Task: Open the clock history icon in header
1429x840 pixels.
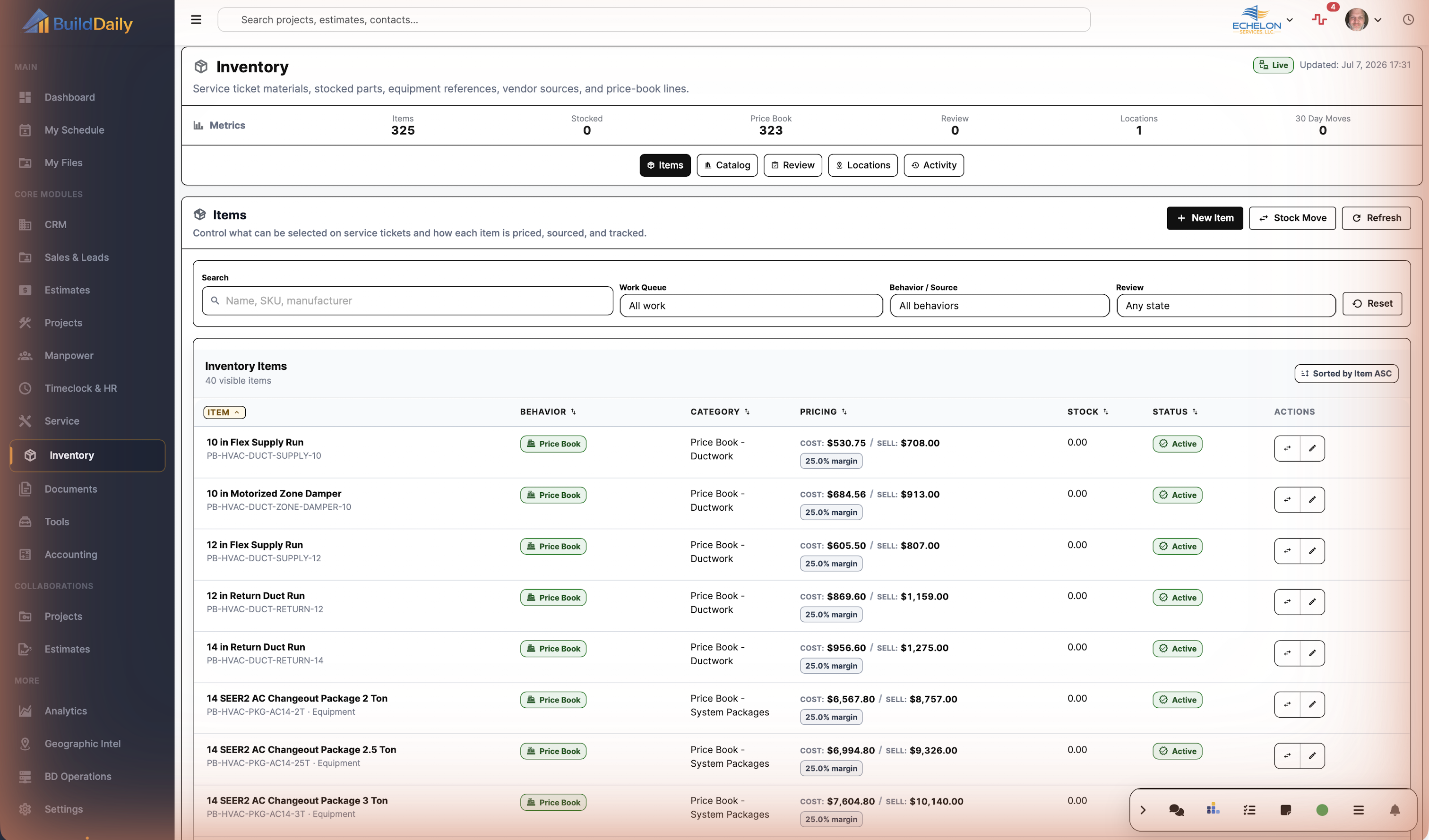Action: (1408, 20)
